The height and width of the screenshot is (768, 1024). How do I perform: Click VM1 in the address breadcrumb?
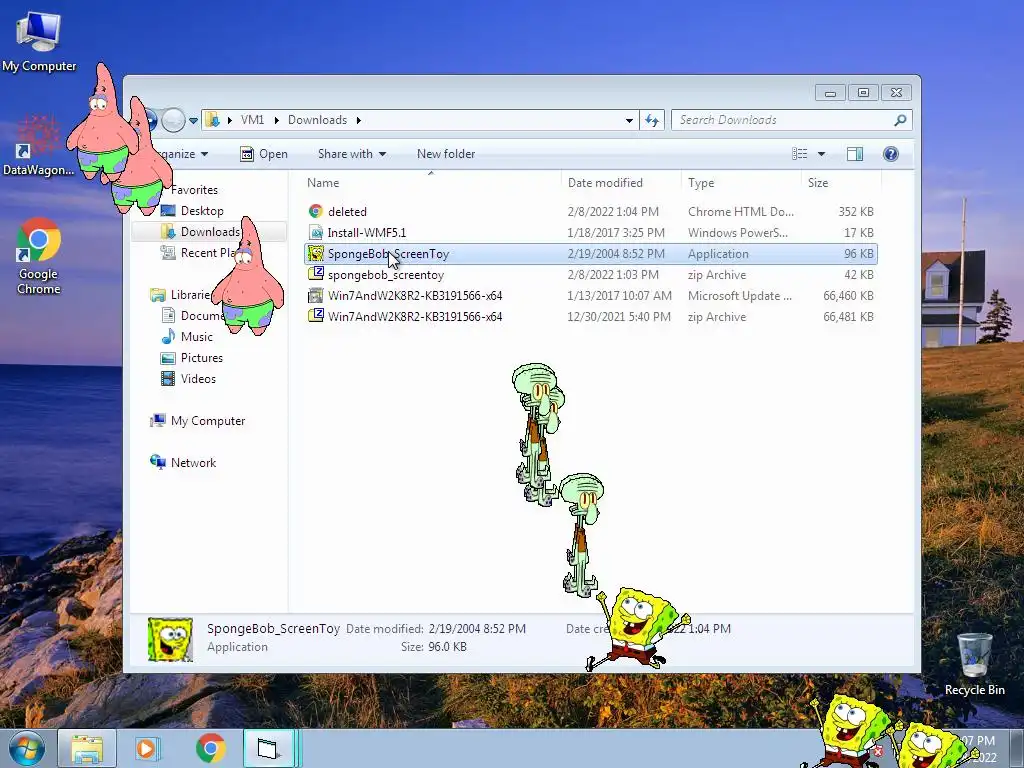[x=252, y=120]
